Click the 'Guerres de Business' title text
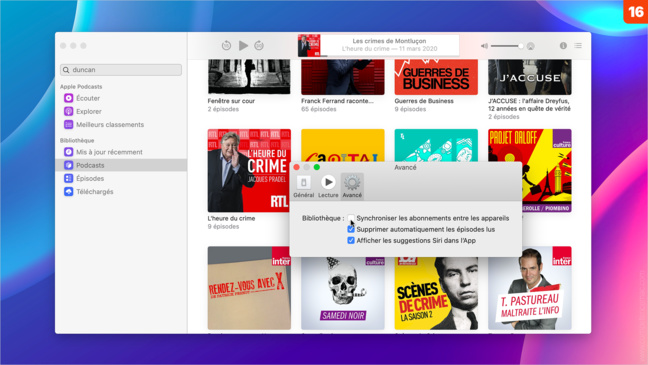The width and height of the screenshot is (648, 365). tap(424, 101)
